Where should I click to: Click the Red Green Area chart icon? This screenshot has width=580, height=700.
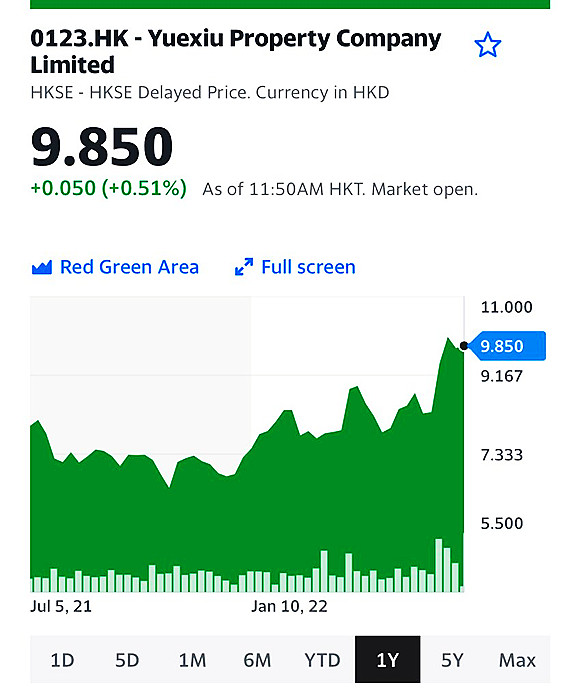(42, 267)
